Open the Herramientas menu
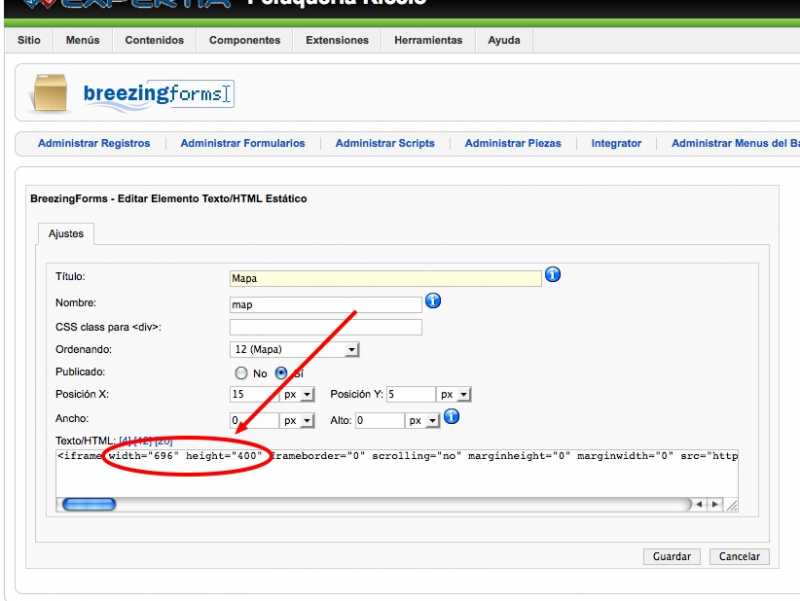Screen dimensions: 800x601 (x=428, y=40)
